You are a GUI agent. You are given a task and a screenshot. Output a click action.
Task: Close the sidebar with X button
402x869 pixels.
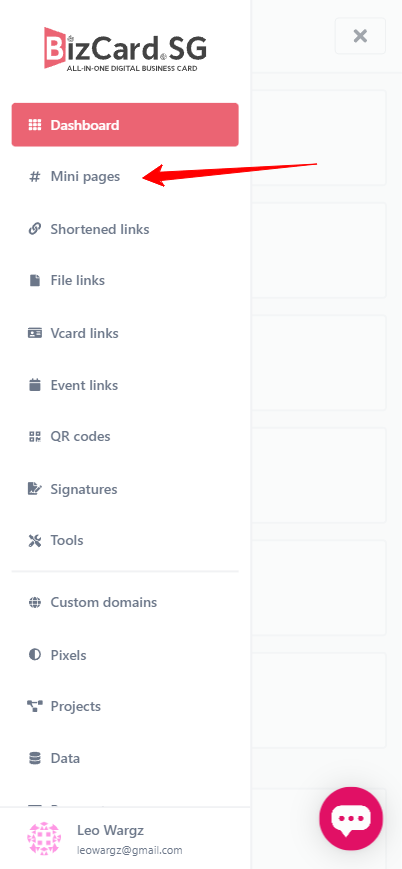[360, 36]
